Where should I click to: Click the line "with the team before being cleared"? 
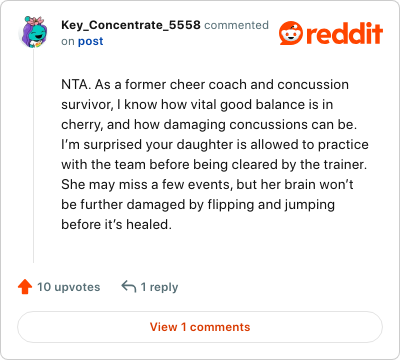coord(214,165)
